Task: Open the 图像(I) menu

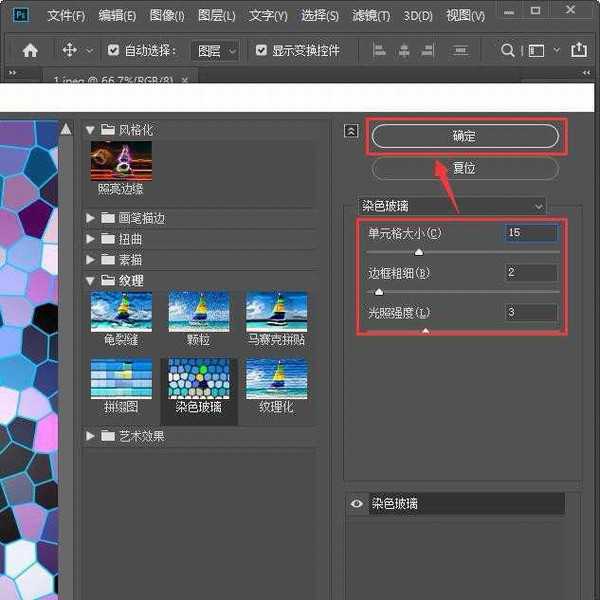Action: tap(166, 16)
